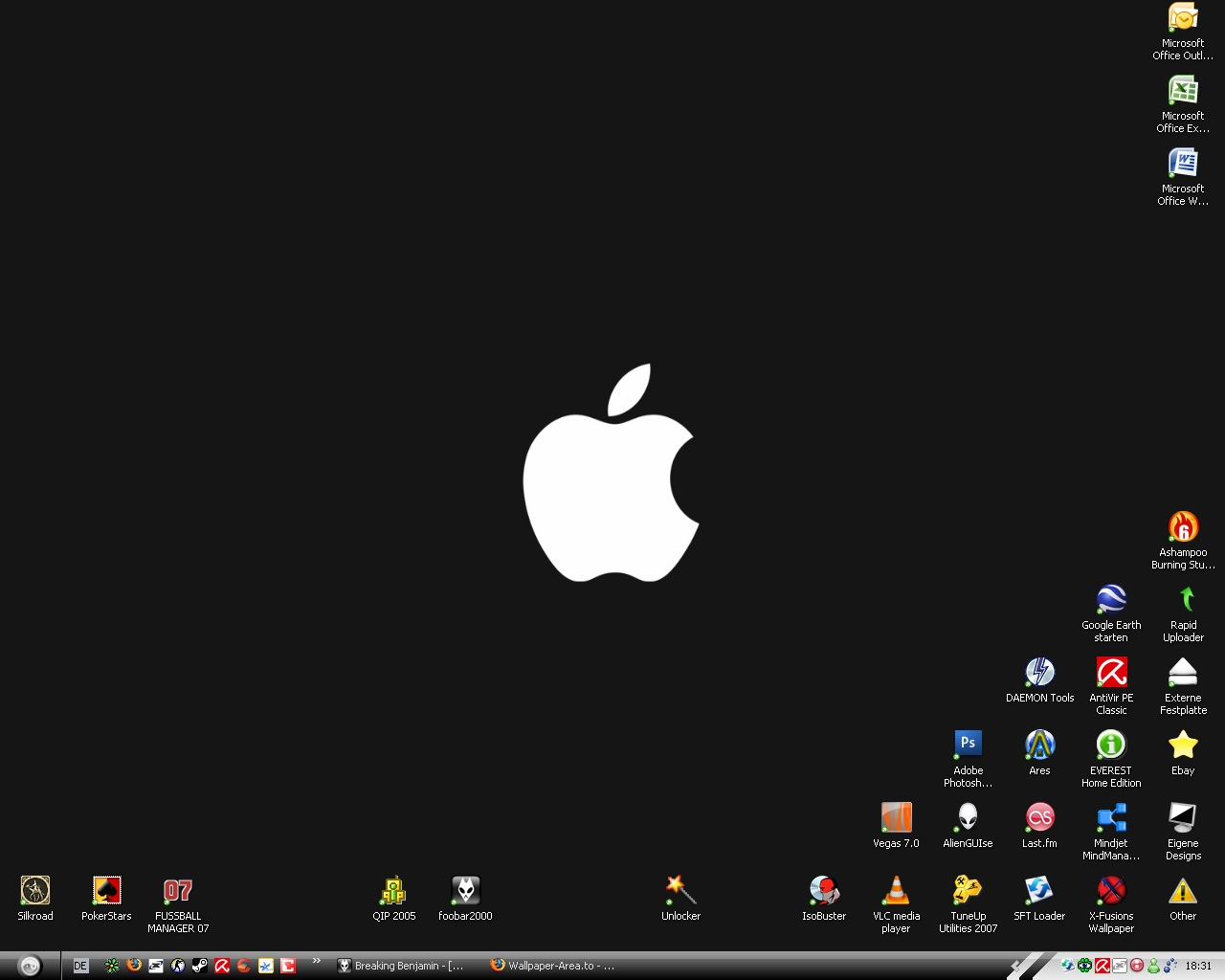The height and width of the screenshot is (980, 1225).
Task: Open the DE language bar selector
Action: [x=80, y=966]
